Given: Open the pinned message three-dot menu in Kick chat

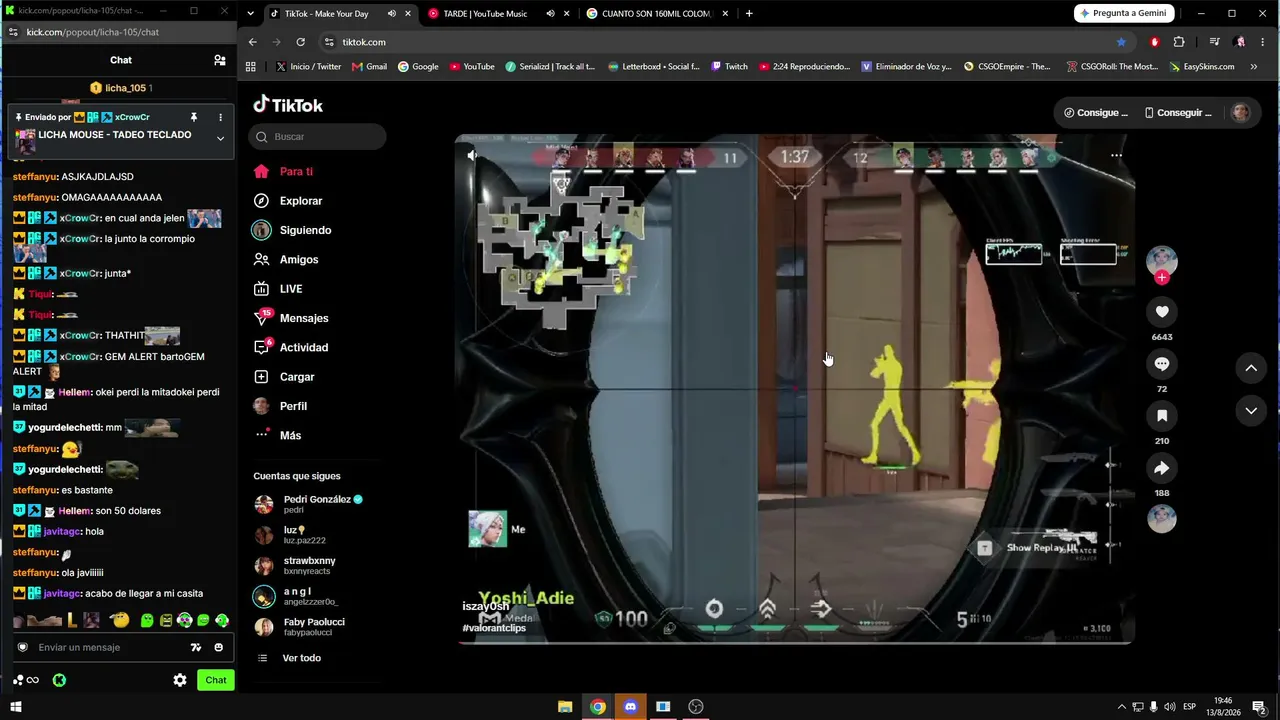Looking at the screenshot, I should 220,117.
